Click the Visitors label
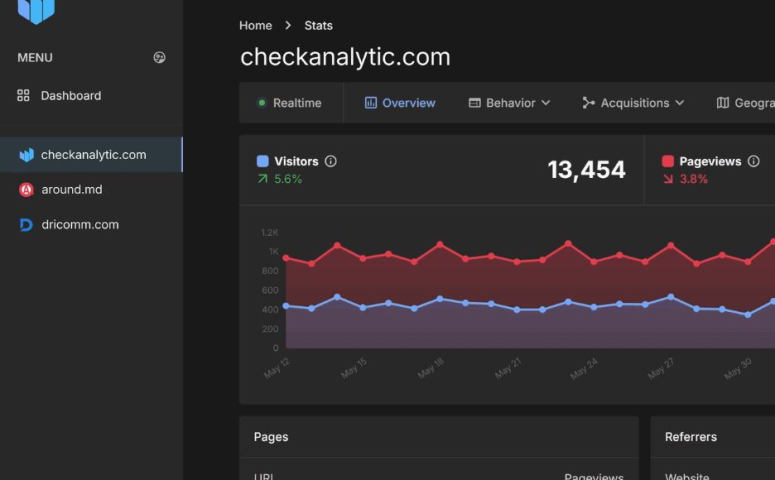The image size is (775, 480). (x=296, y=161)
